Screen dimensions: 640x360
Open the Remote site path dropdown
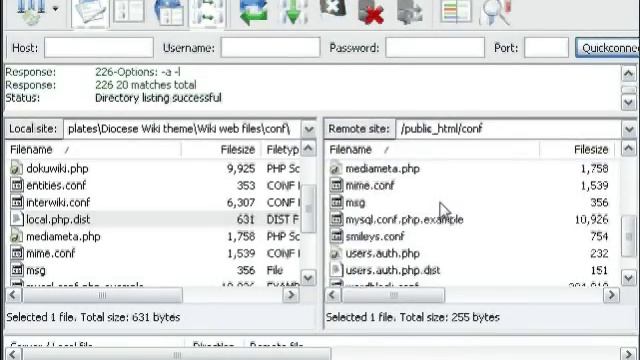point(629,129)
